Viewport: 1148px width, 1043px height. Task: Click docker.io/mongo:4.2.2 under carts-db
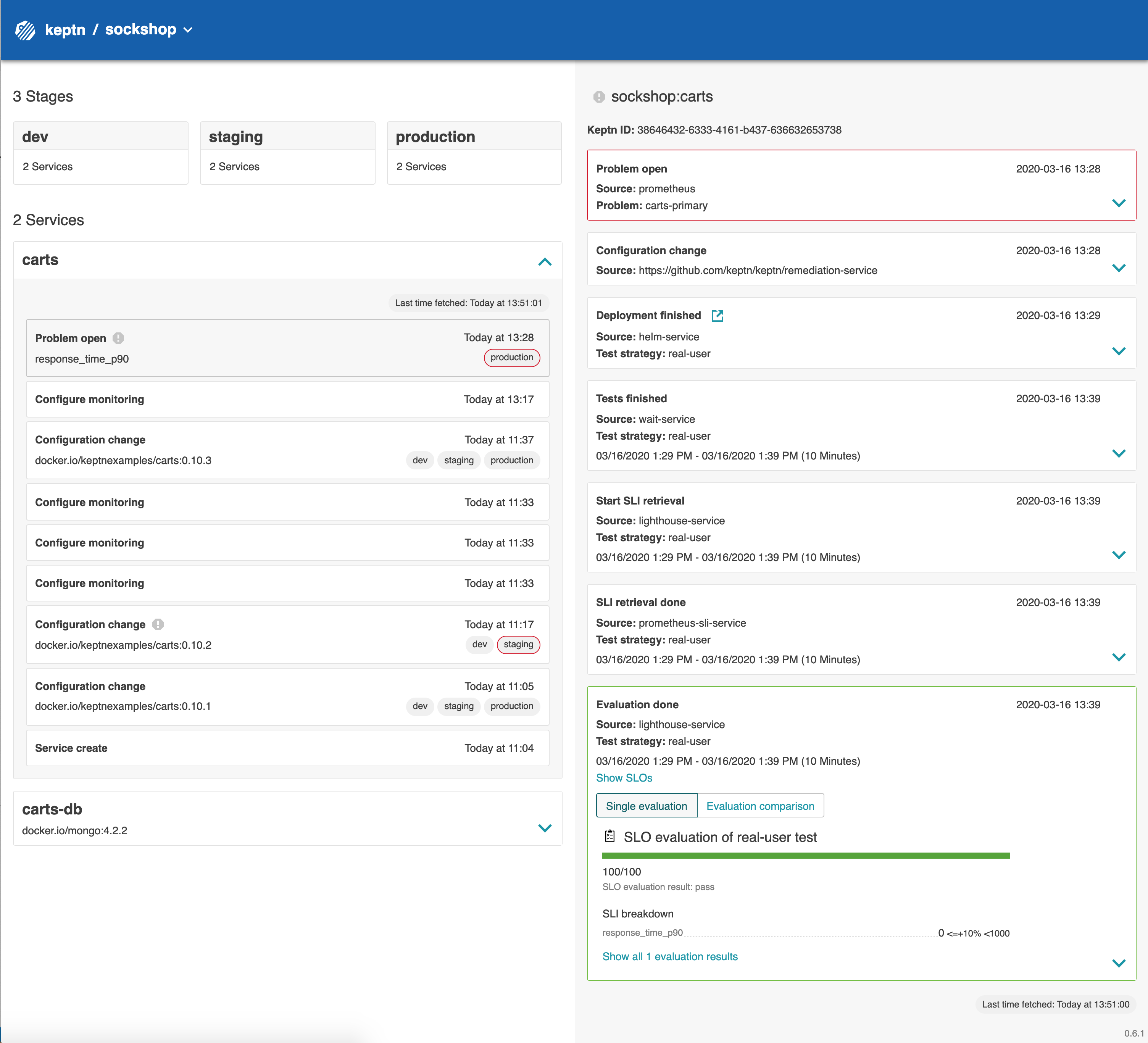[x=74, y=831]
